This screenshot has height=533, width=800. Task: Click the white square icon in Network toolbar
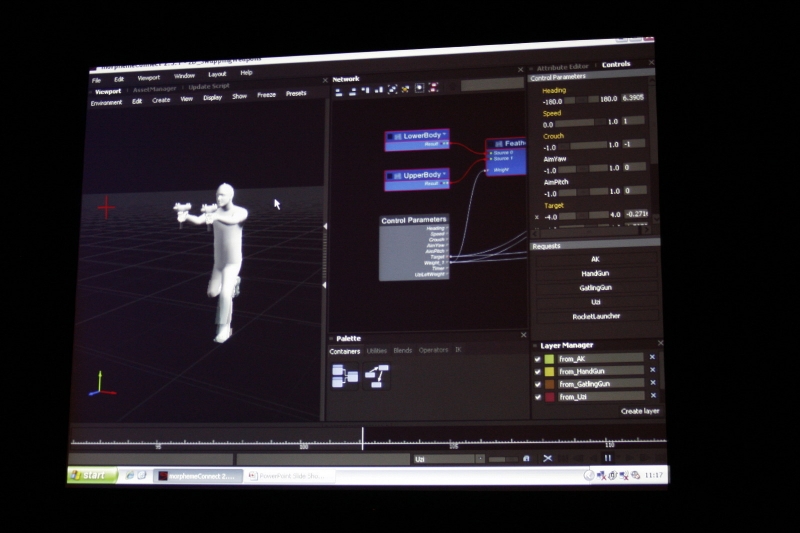tap(419, 88)
